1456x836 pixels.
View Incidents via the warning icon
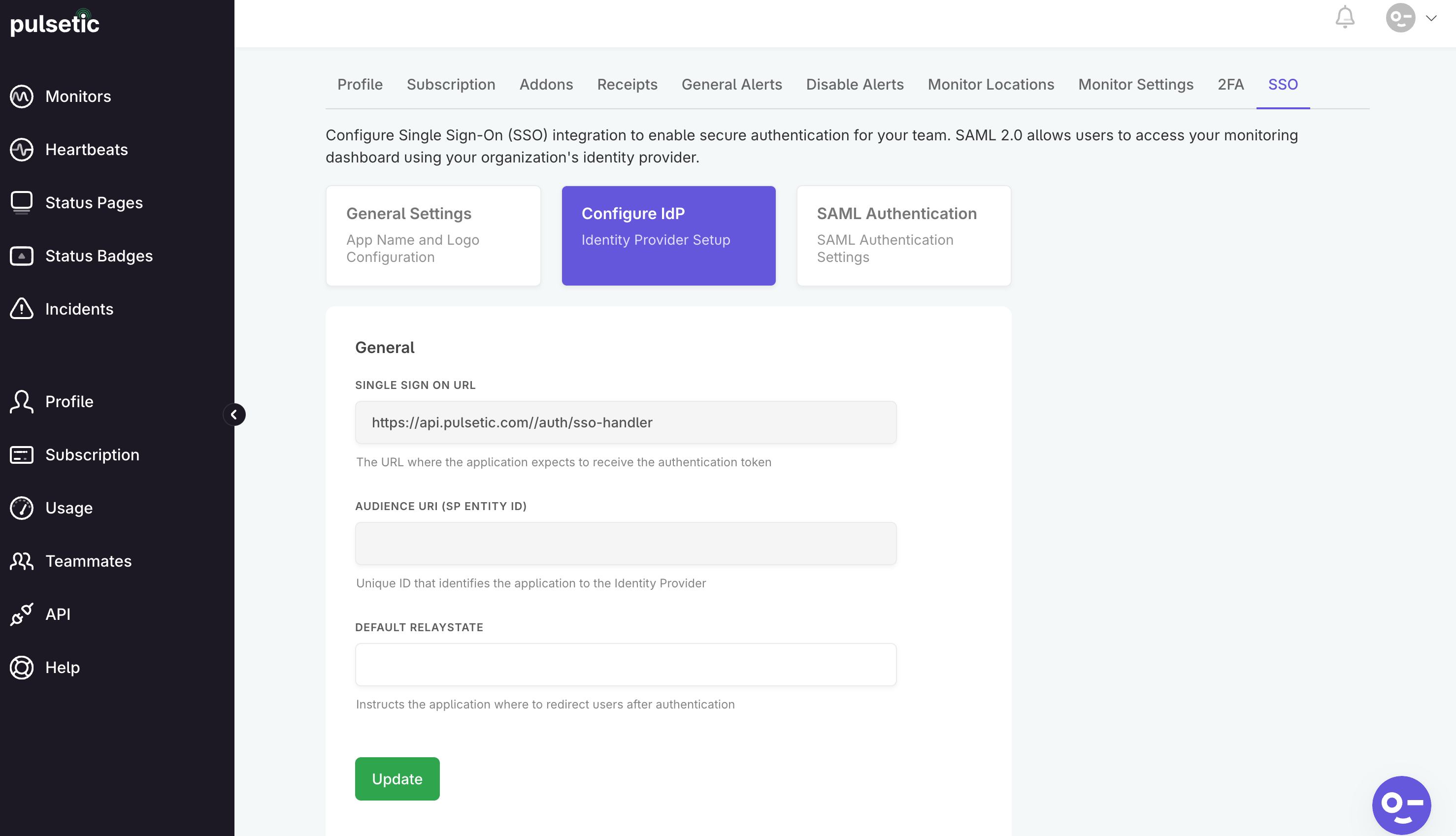[21, 309]
